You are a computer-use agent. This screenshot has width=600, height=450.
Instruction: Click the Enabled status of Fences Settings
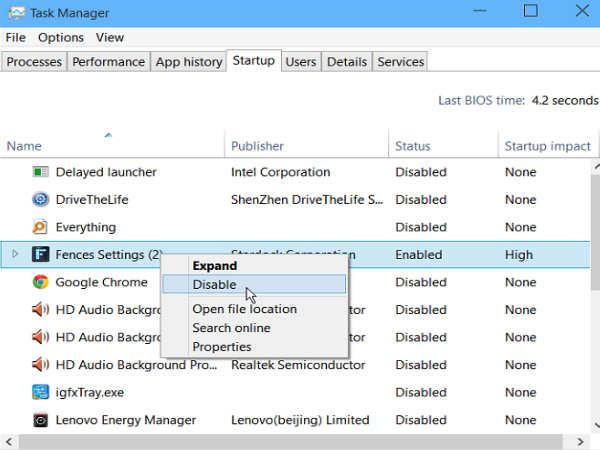(x=419, y=254)
